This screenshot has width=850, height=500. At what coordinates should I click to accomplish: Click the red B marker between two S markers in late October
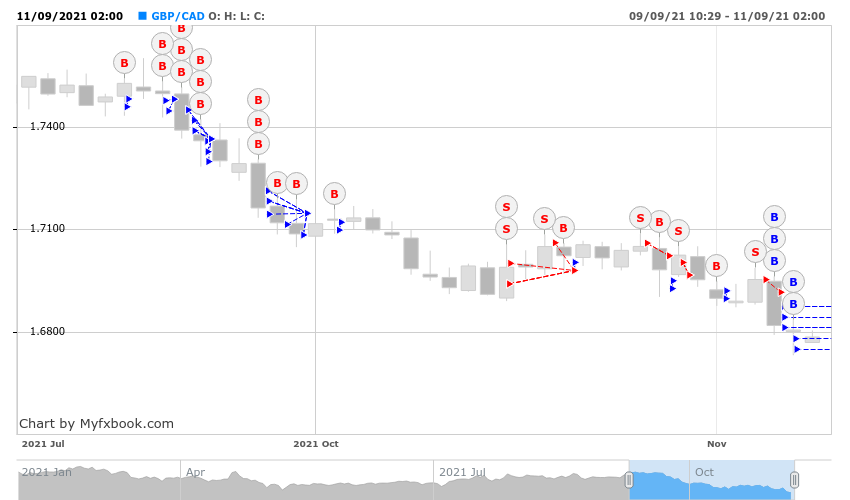[659, 222]
